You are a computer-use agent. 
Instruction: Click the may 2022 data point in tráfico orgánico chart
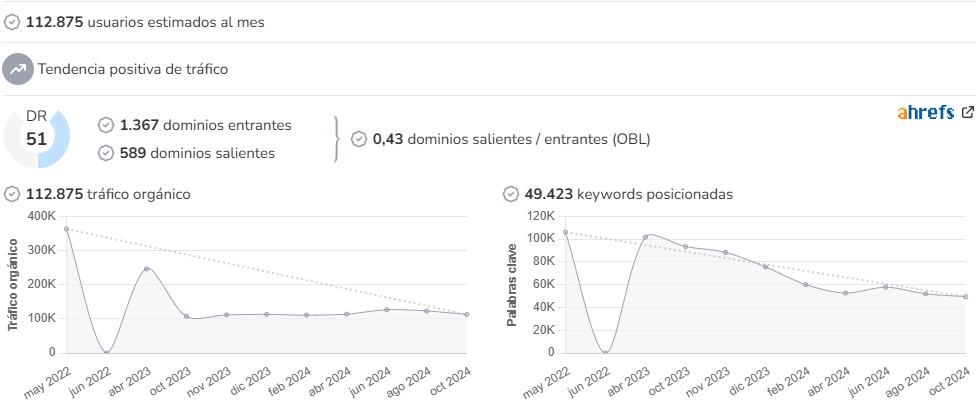pyautogui.click(x=66, y=228)
